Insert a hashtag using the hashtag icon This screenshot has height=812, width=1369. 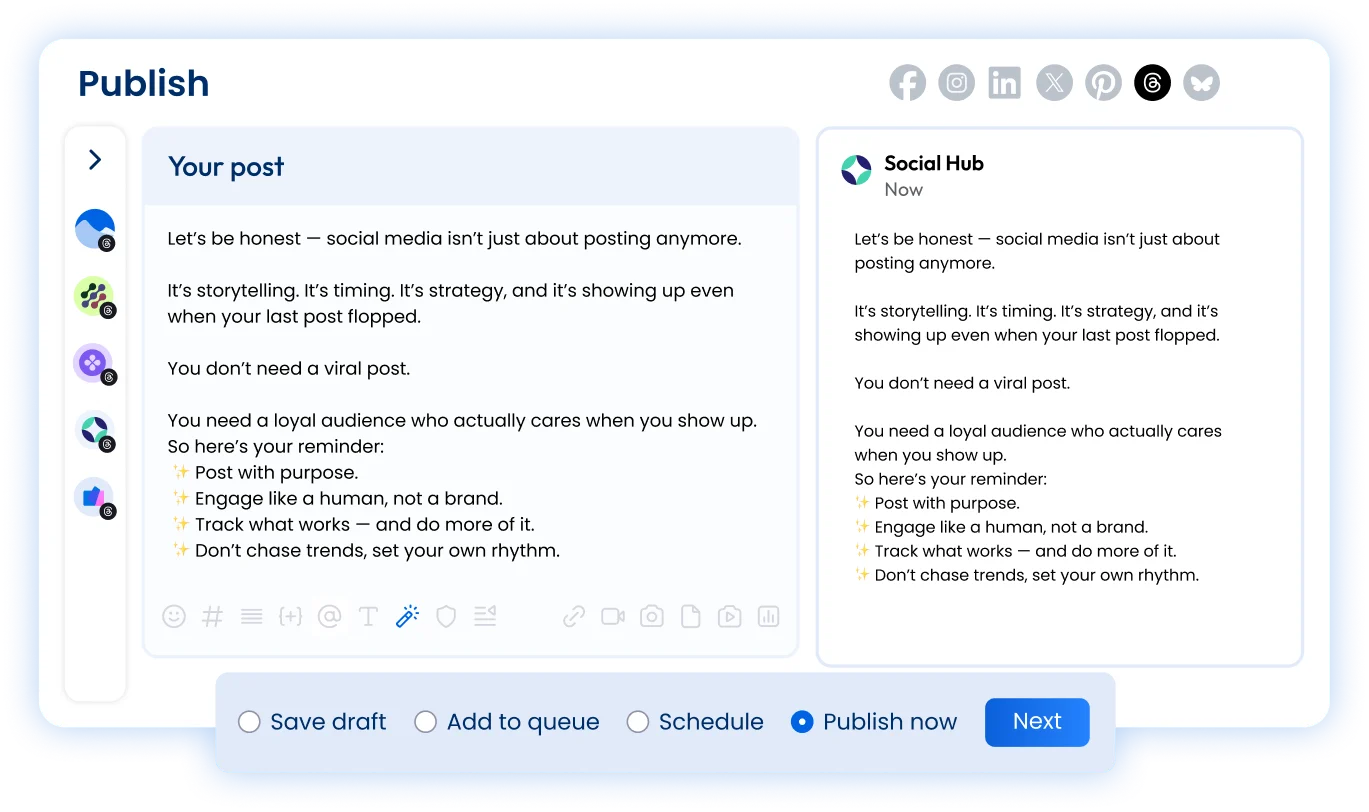211,616
